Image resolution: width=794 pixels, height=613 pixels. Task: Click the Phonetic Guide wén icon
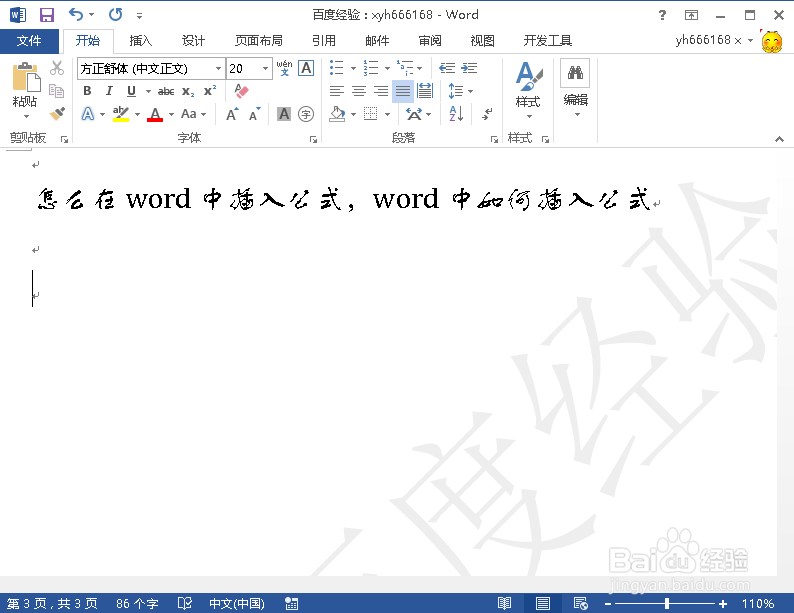point(284,68)
